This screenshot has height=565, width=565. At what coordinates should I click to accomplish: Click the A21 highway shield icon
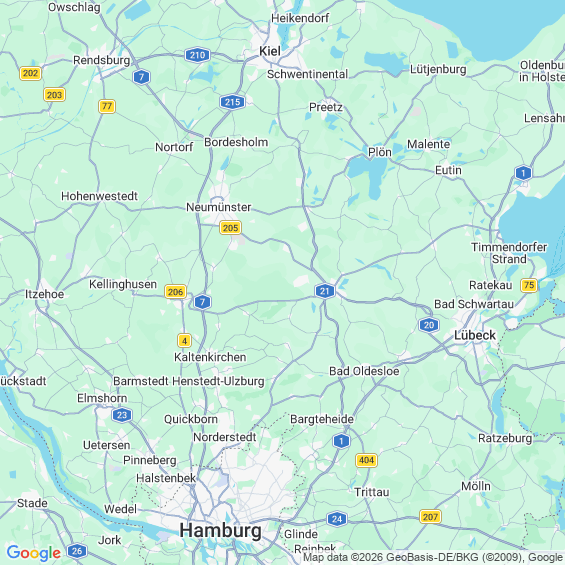pos(325,291)
